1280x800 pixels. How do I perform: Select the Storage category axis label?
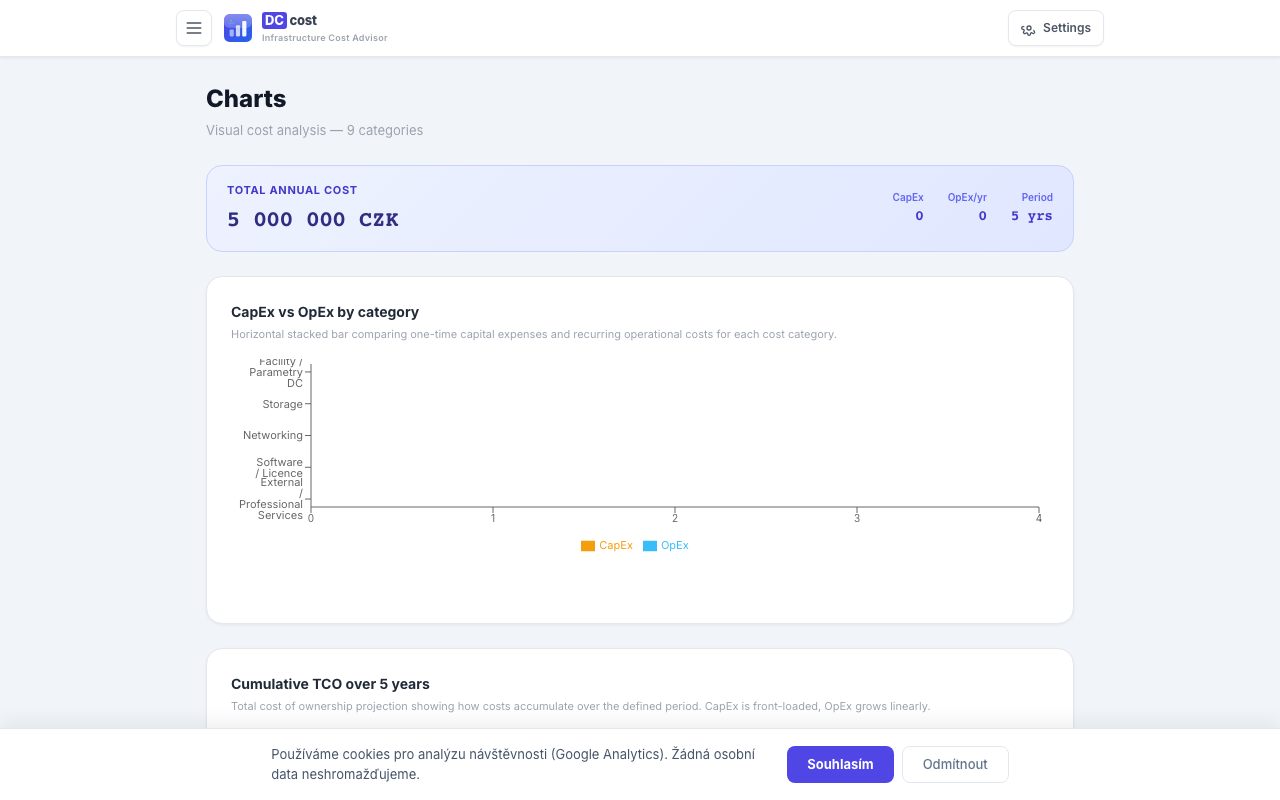(x=282, y=404)
